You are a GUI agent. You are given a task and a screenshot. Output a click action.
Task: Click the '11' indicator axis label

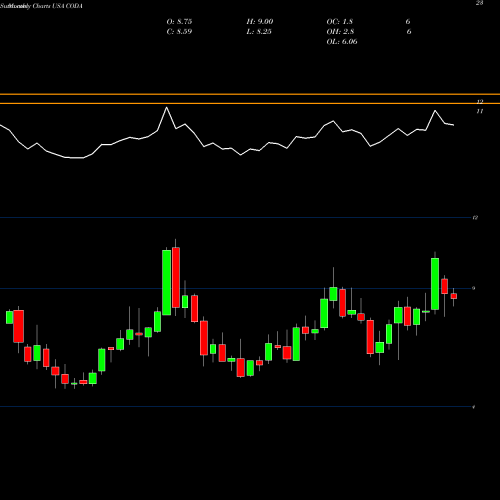479,111
